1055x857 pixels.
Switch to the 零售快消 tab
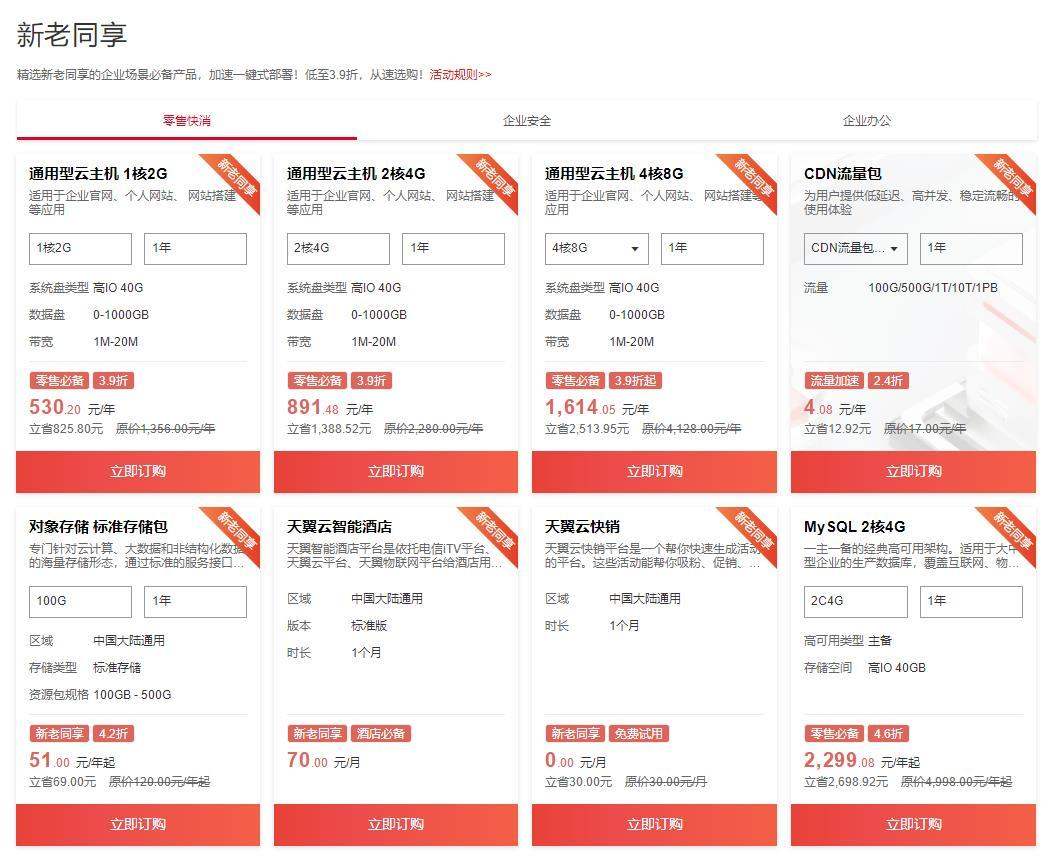(186, 121)
